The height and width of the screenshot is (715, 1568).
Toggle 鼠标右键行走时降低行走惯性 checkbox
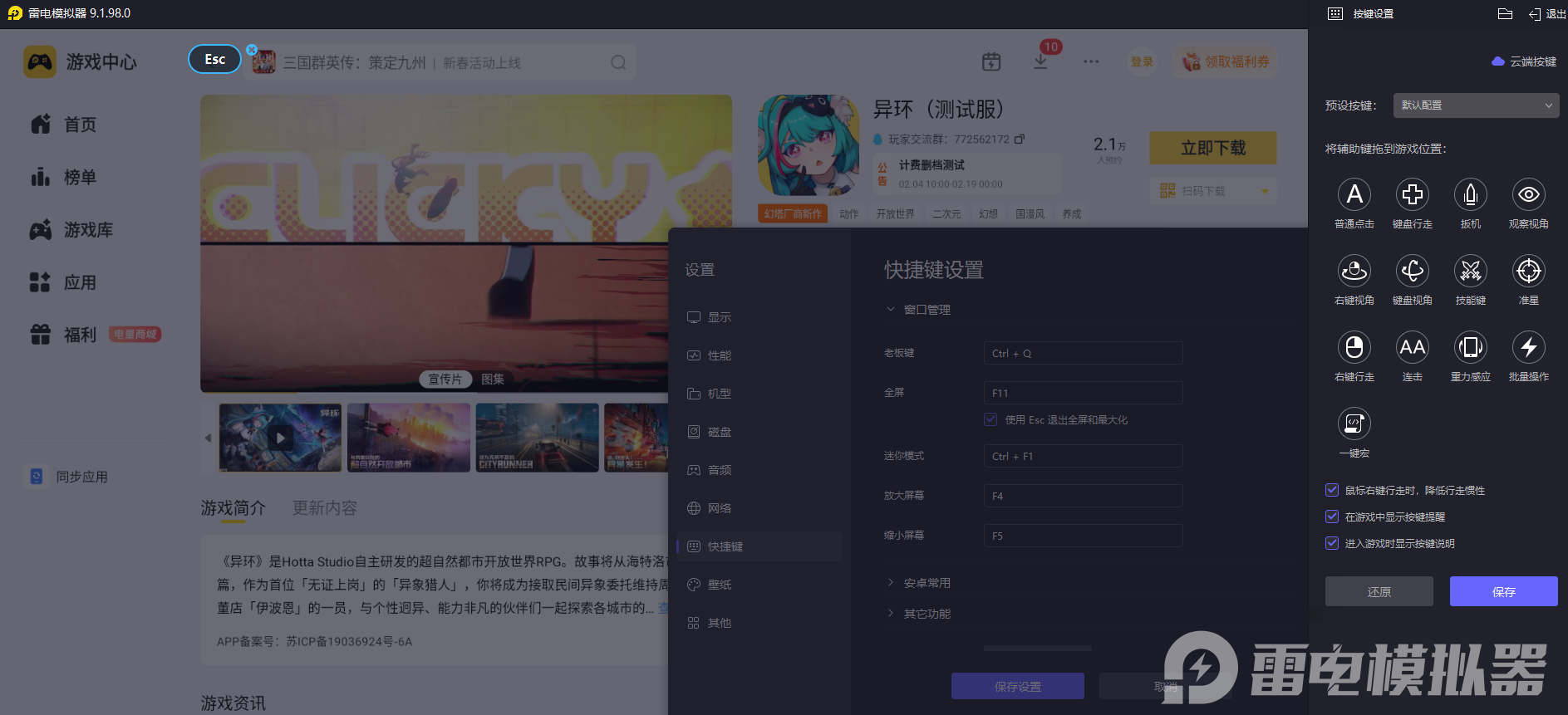(x=1332, y=490)
